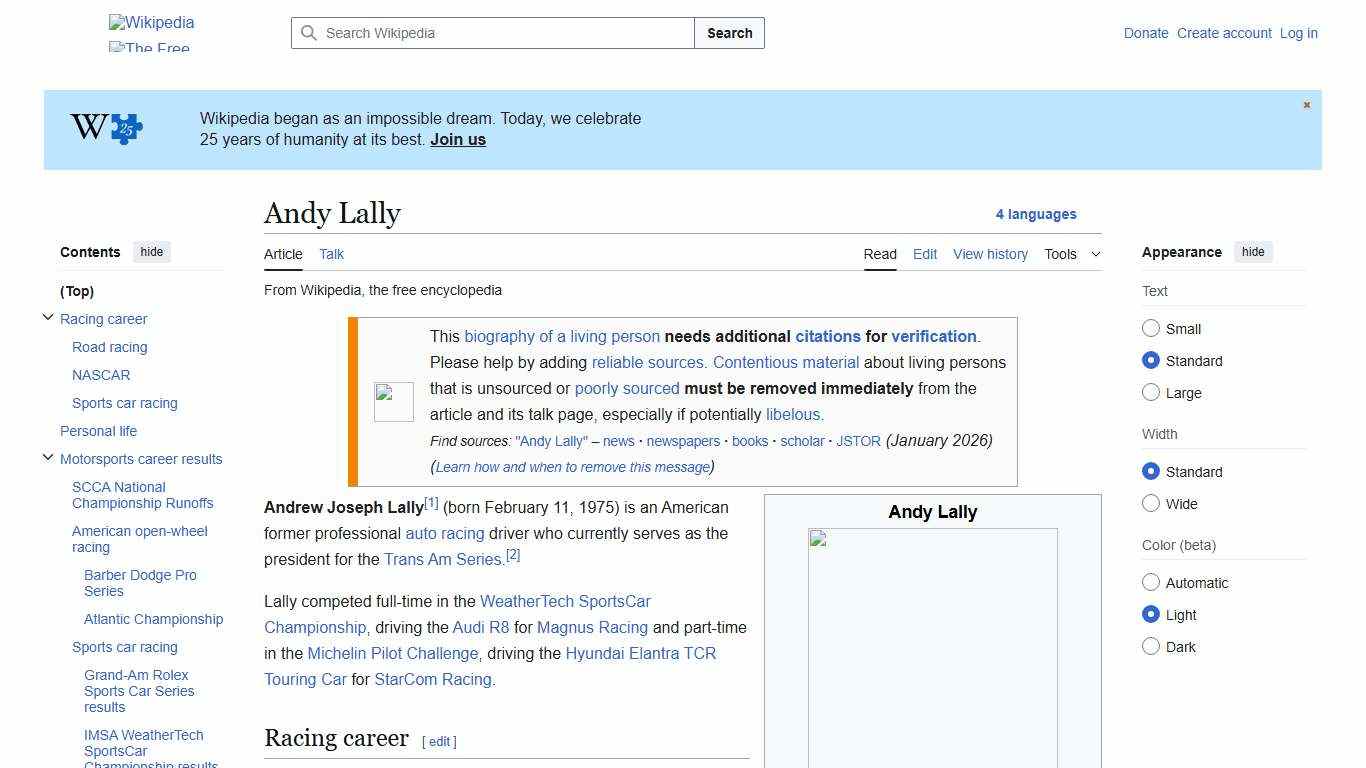
Task: Select NASCAR in the Contents sidebar
Action: point(101,375)
